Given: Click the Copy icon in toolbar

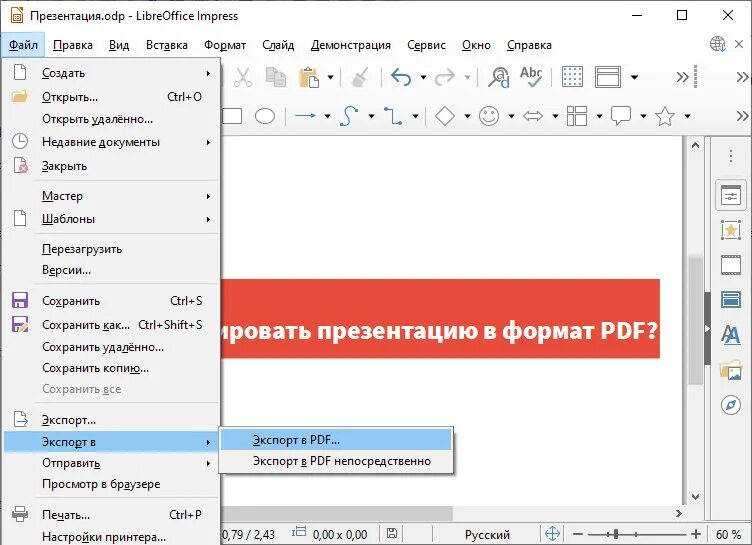Looking at the screenshot, I should (x=276, y=77).
